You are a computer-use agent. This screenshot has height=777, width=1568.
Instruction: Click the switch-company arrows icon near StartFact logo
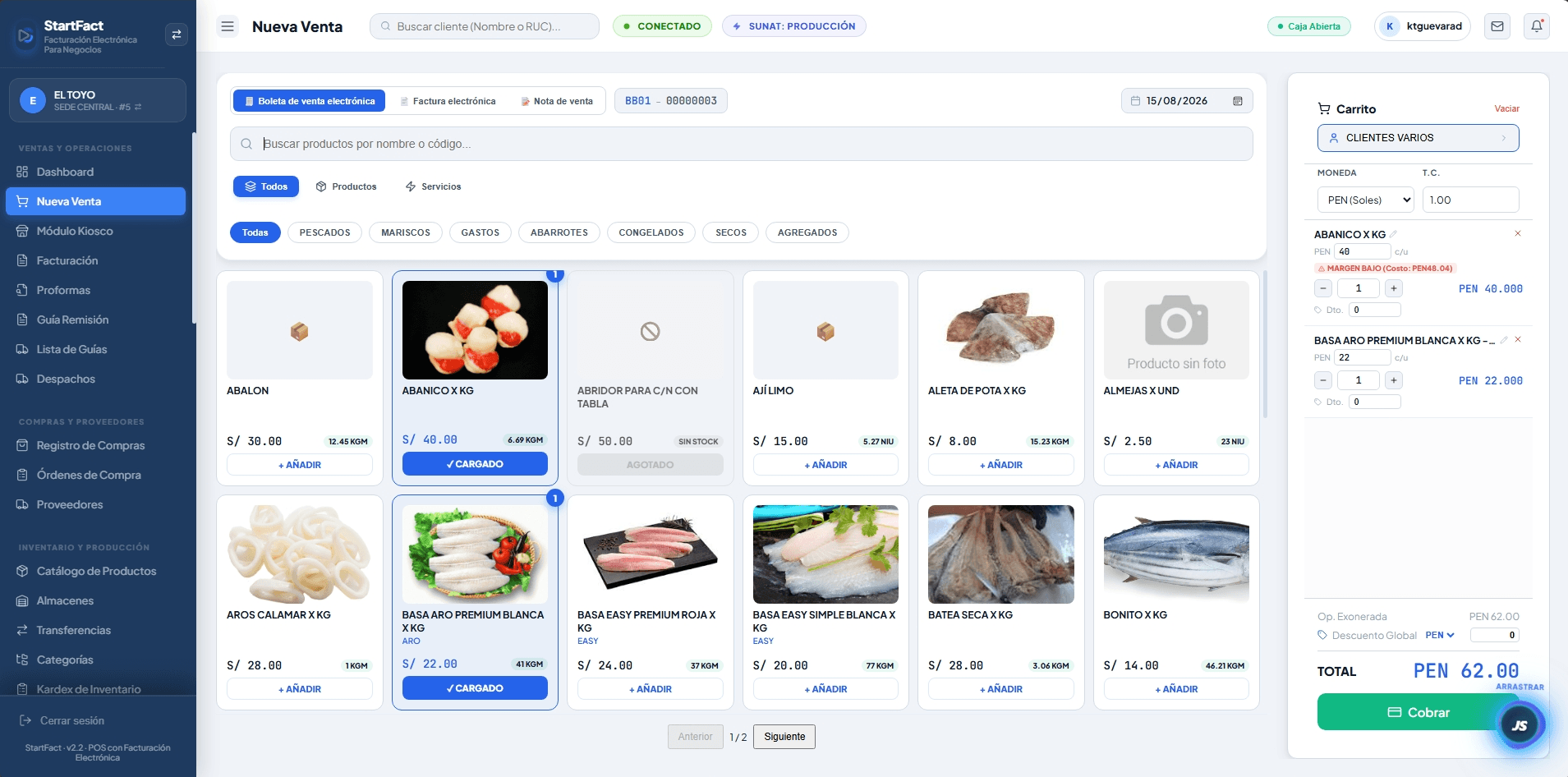point(177,34)
